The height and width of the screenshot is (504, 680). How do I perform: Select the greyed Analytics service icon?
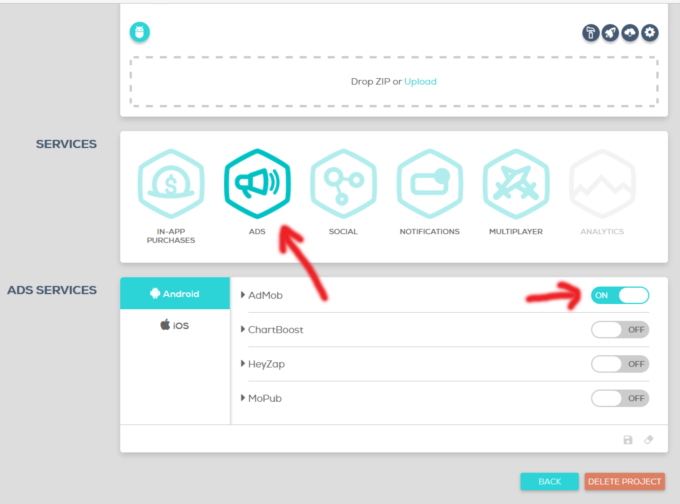pos(602,183)
